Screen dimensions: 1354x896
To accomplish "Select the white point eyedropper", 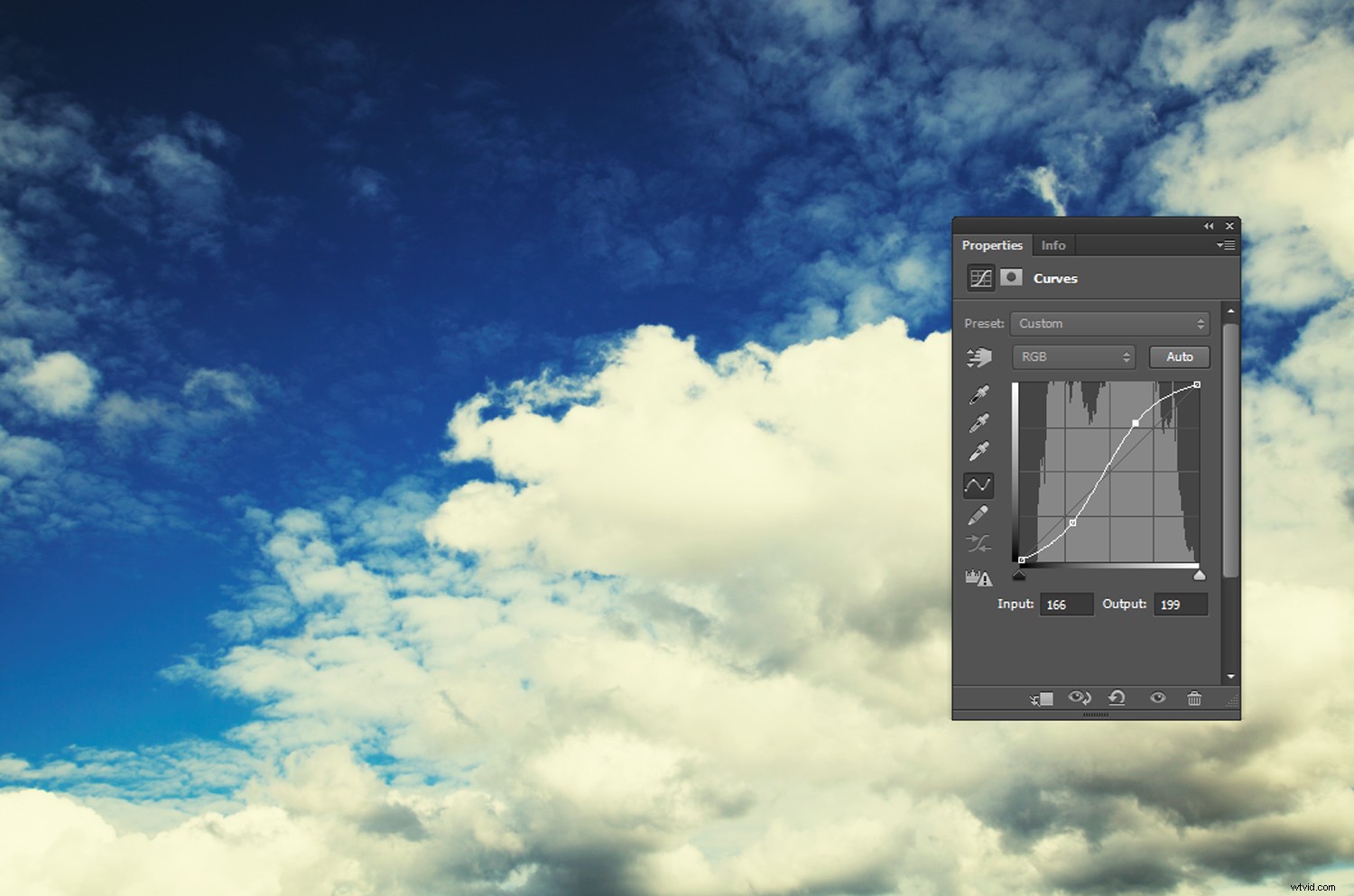I will point(980,451).
